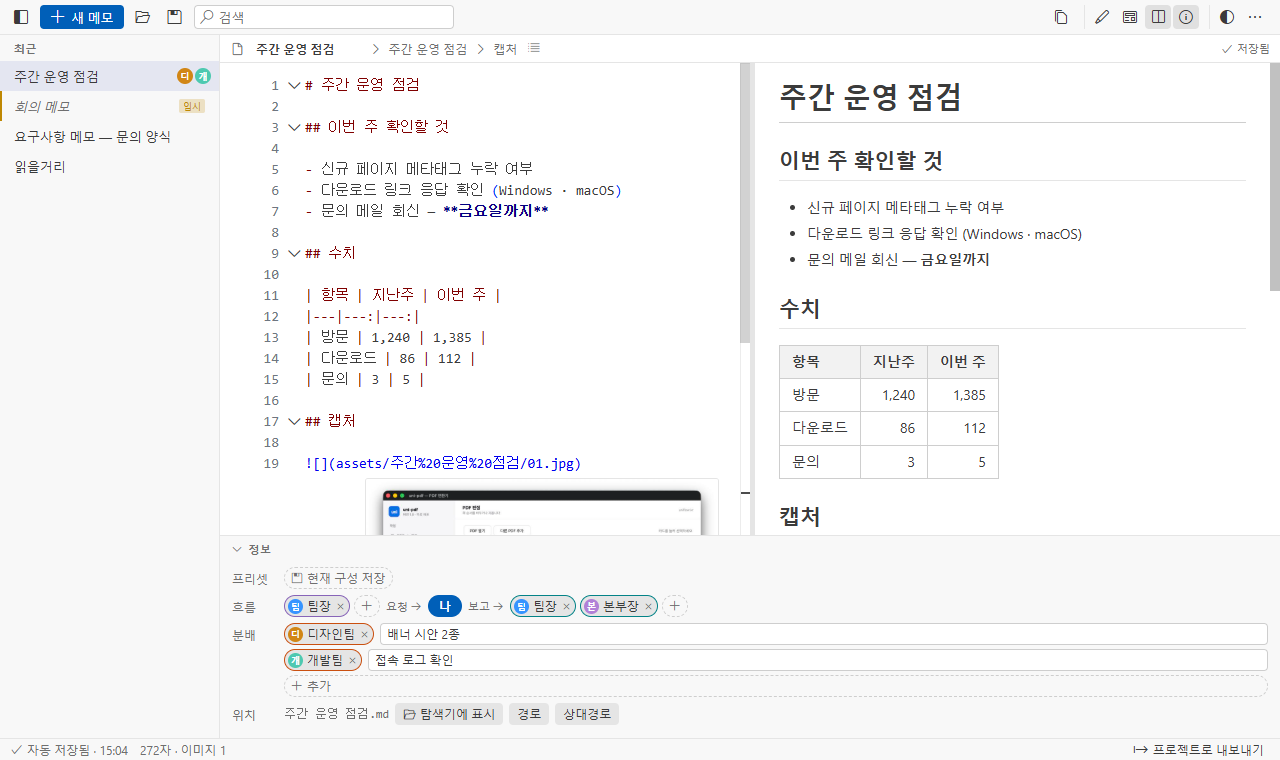Click 프로젝트로 내보내기 in the status bar
Viewport: 1280px width, 760px height.
(x=1198, y=750)
